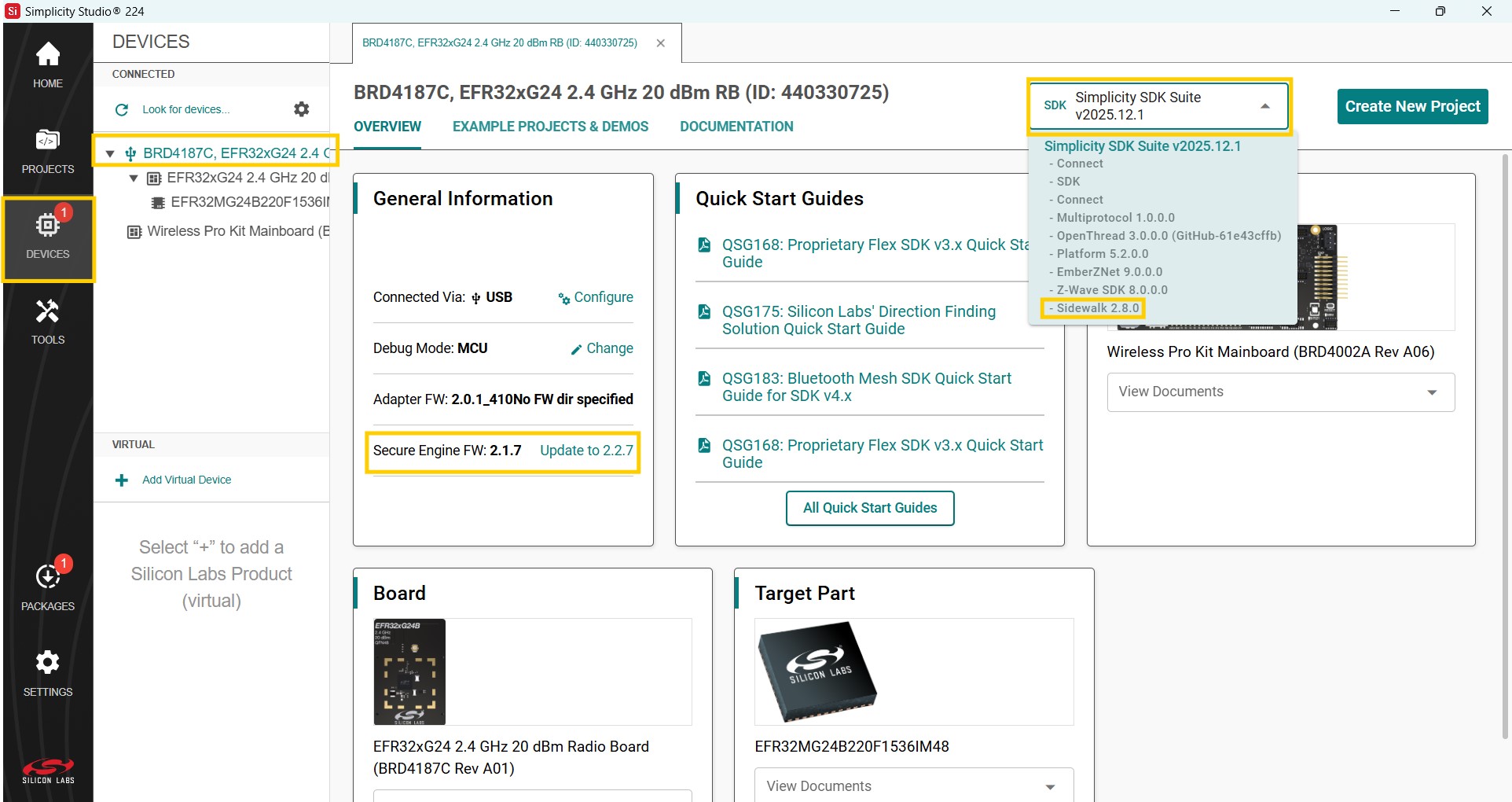Open the Home view in sidebar
The height and width of the screenshot is (802, 1512).
coord(48,64)
